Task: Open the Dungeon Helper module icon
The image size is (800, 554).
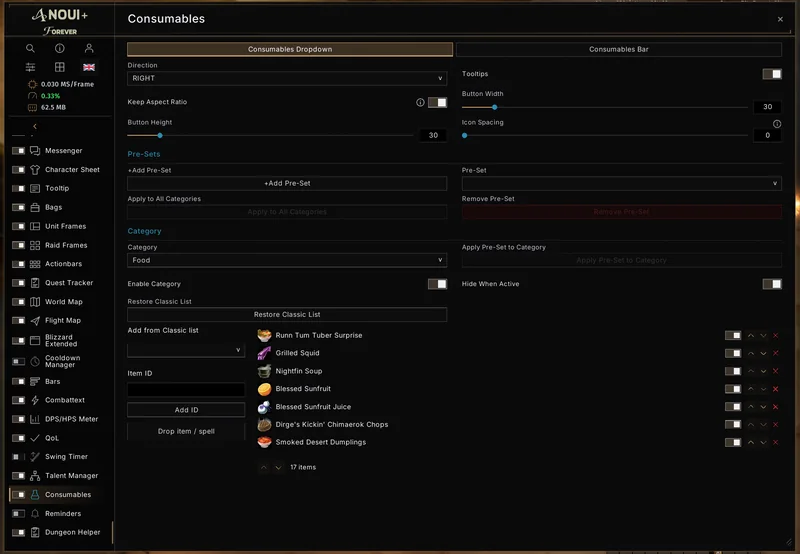Action: tap(35, 532)
